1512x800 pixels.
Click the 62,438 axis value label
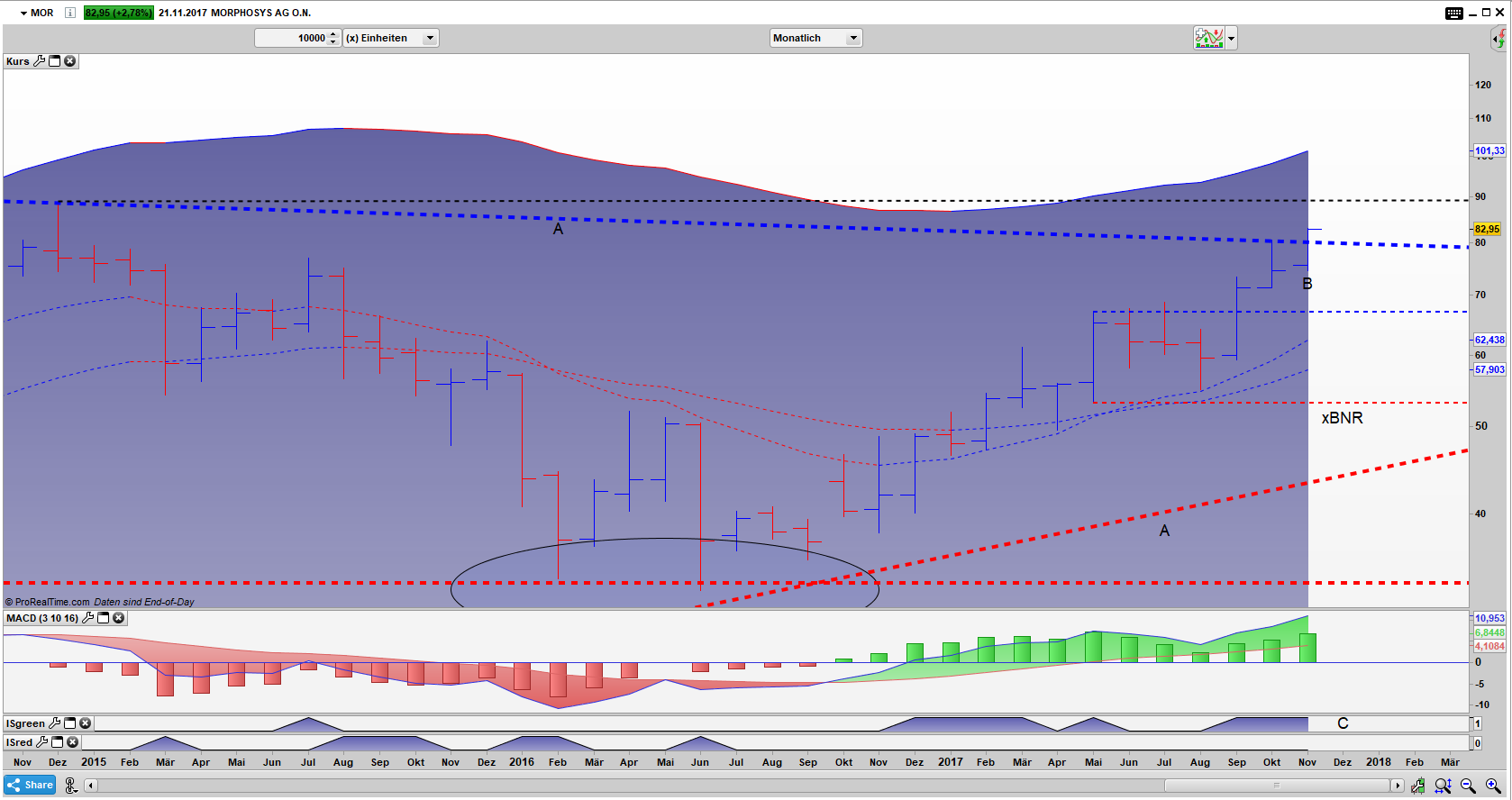1489,340
